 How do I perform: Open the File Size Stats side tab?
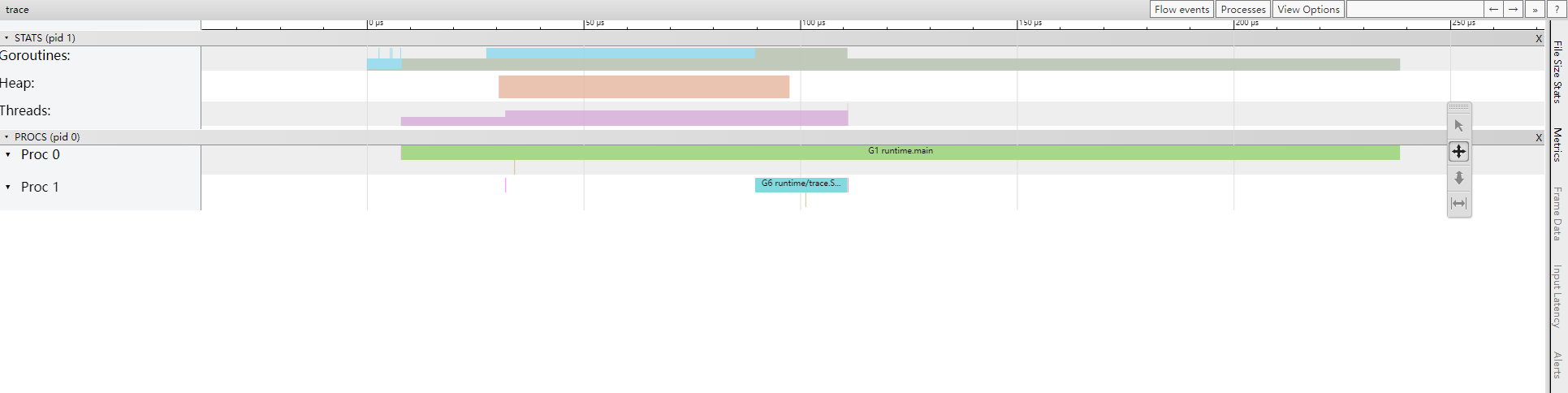coord(1557,72)
